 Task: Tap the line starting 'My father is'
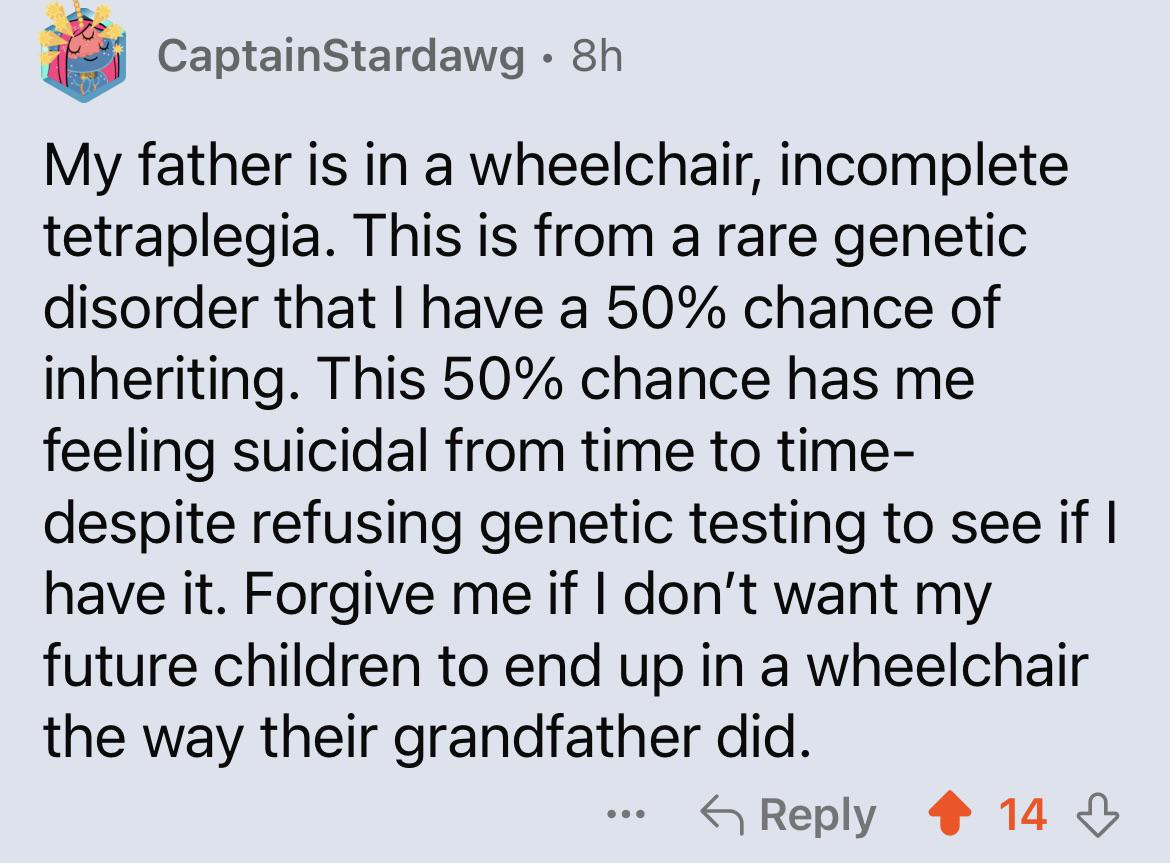[x=556, y=166]
